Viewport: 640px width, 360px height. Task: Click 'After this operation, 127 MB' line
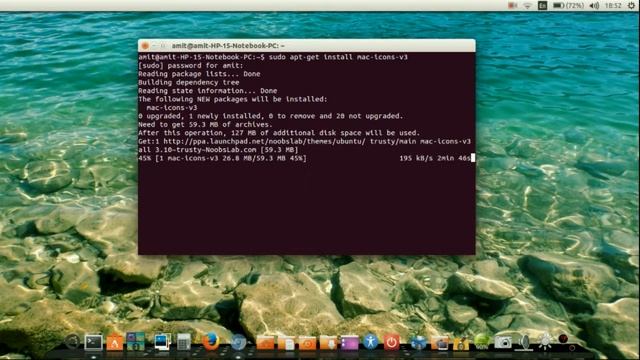click(x=279, y=133)
